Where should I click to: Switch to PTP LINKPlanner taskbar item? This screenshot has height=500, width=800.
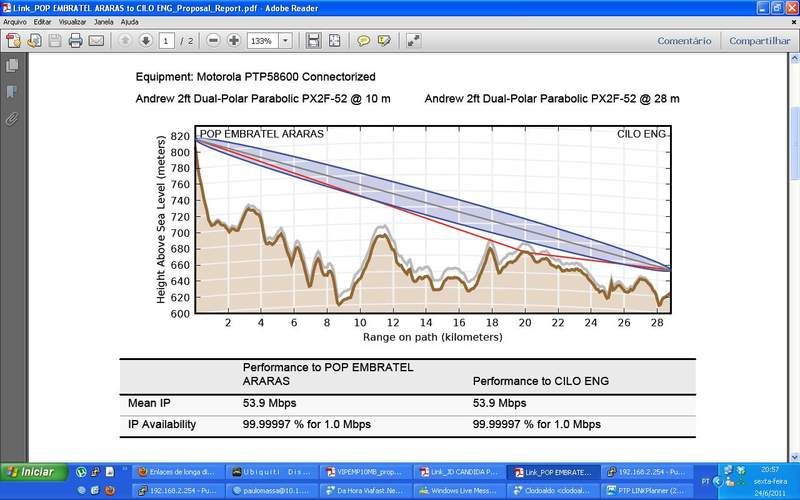click(646, 491)
